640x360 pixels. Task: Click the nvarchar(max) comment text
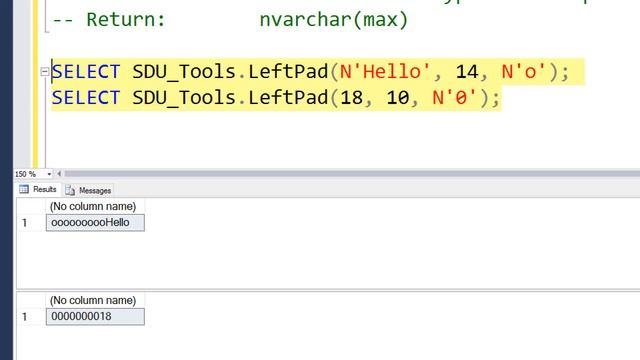point(334,20)
